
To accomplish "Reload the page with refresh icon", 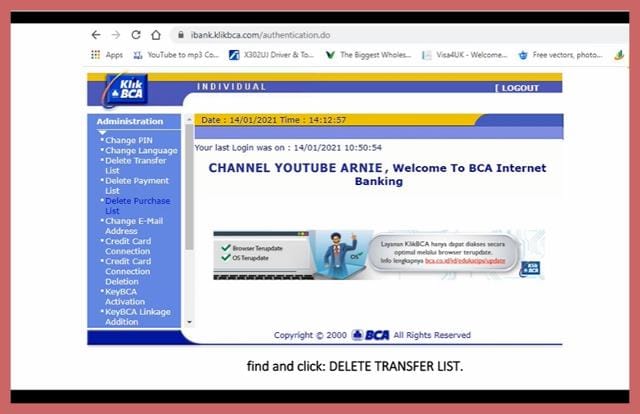I will (136, 34).
